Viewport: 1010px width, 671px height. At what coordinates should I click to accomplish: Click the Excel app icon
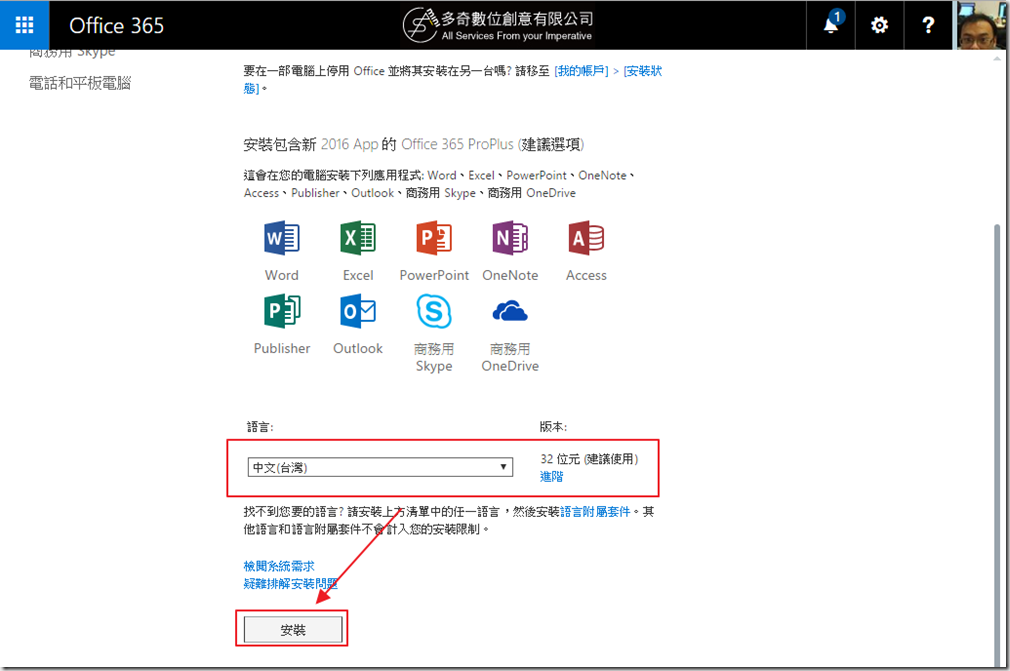[x=358, y=238]
